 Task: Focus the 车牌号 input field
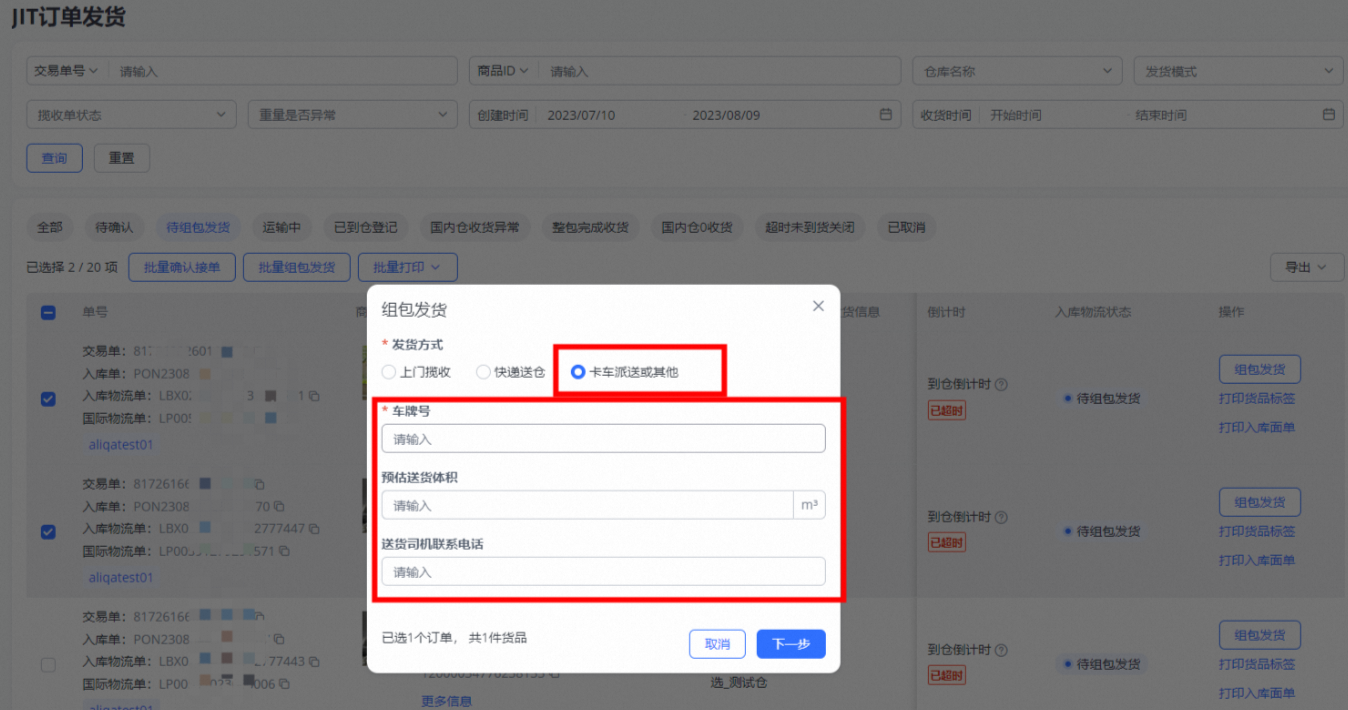603,439
